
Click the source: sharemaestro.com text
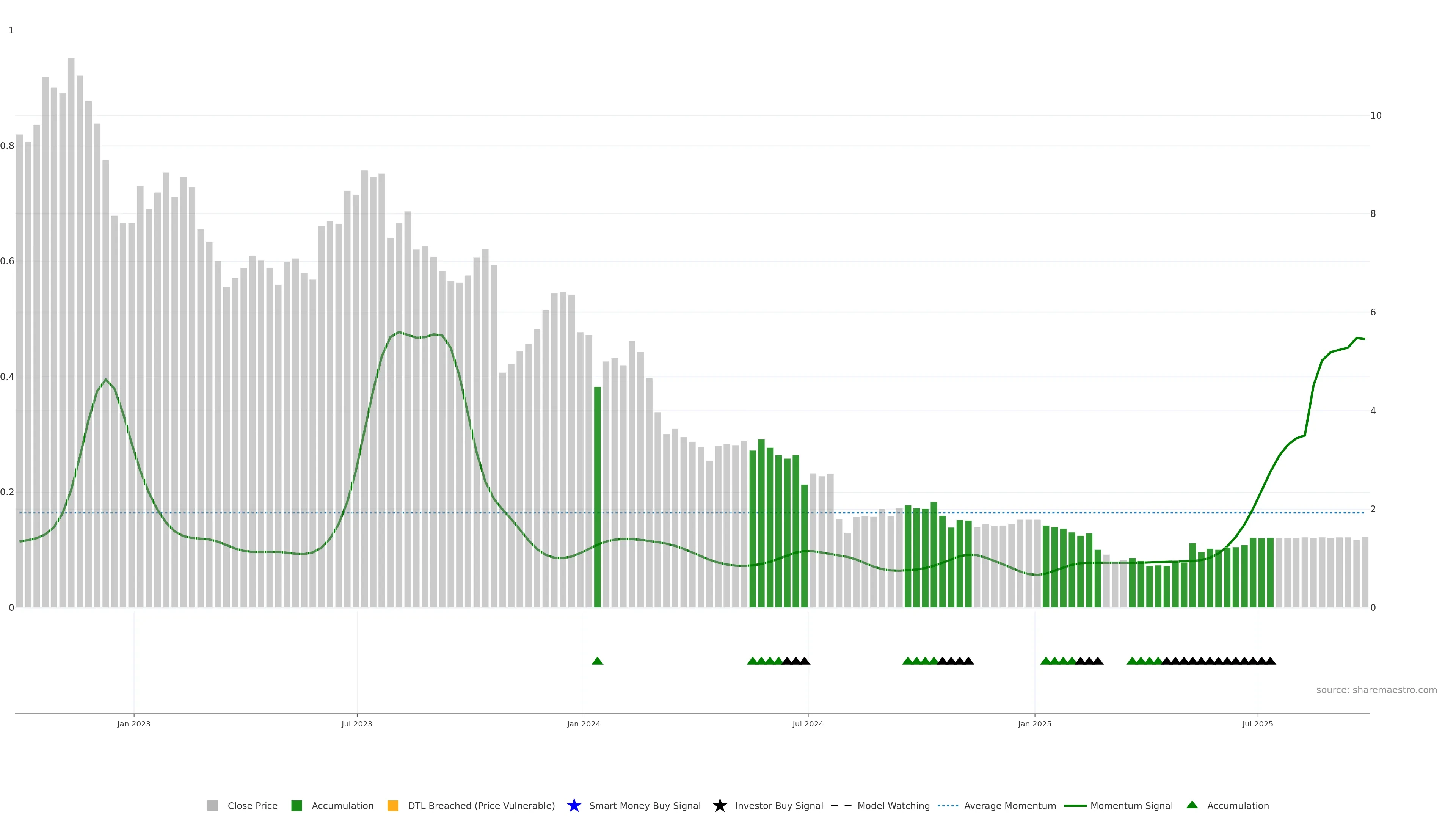(x=1376, y=690)
